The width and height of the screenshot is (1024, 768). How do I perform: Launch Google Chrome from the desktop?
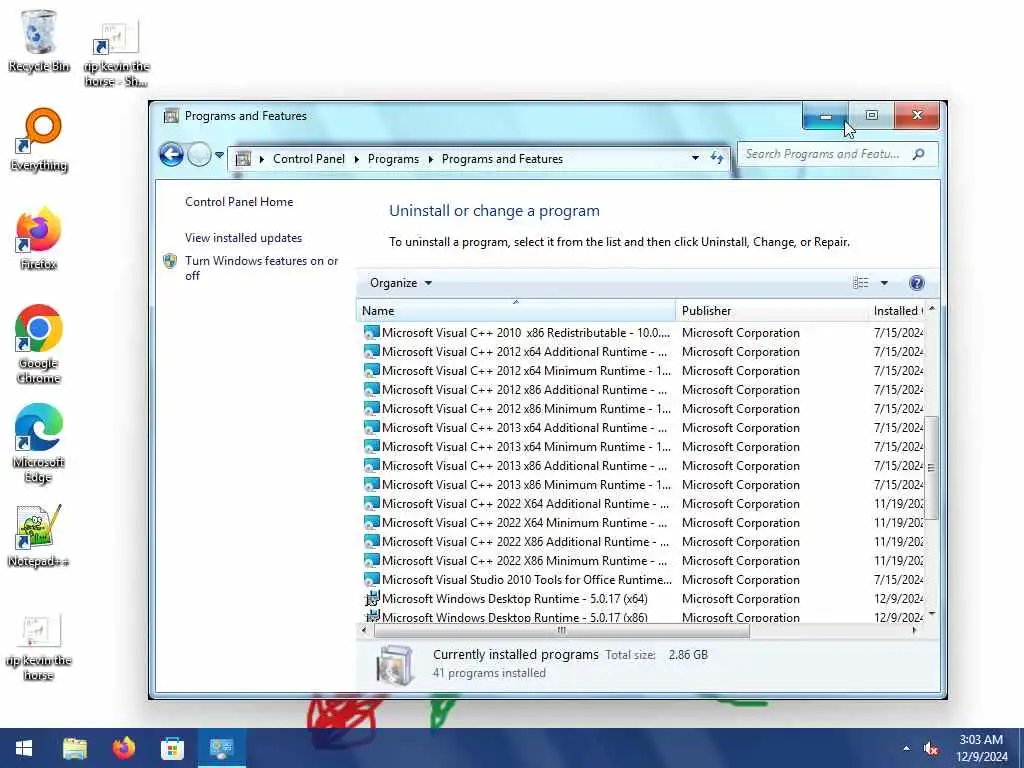(x=39, y=345)
